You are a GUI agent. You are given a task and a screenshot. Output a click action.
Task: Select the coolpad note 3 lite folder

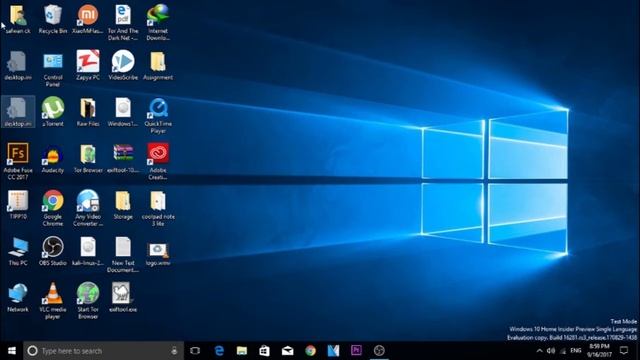click(x=158, y=208)
